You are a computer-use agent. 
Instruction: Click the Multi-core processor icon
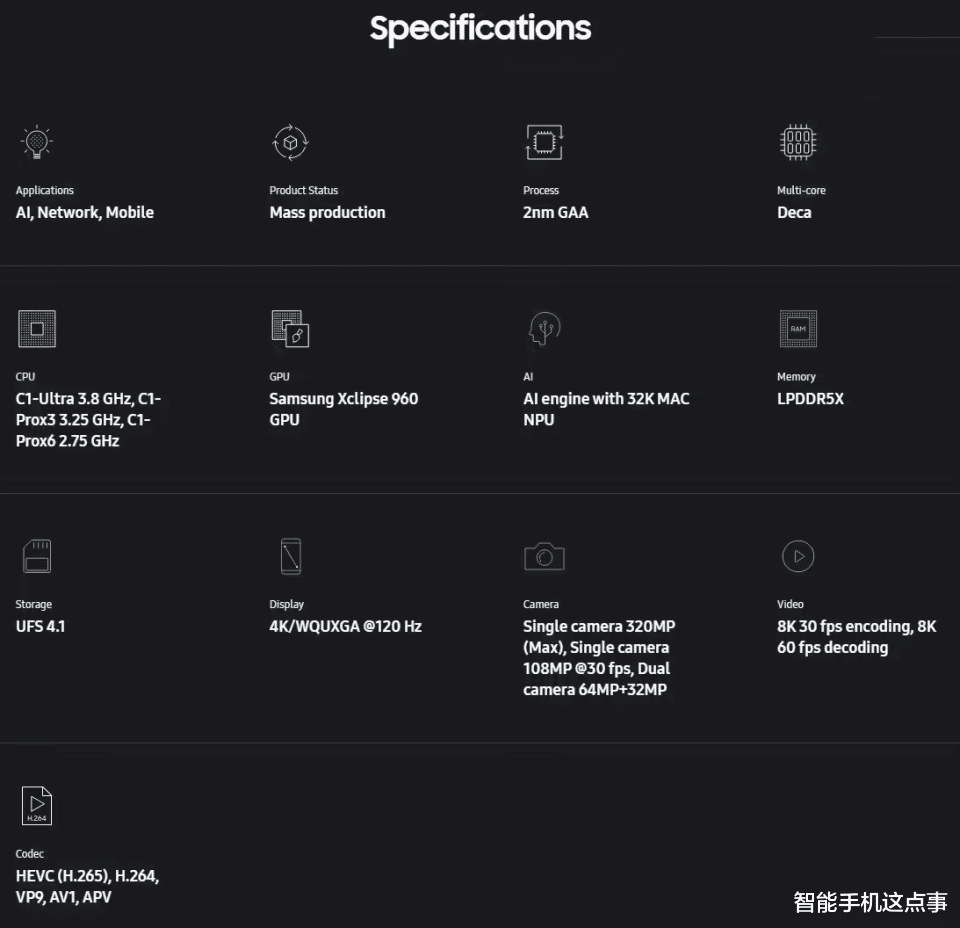pyautogui.click(x=798, y=142)
